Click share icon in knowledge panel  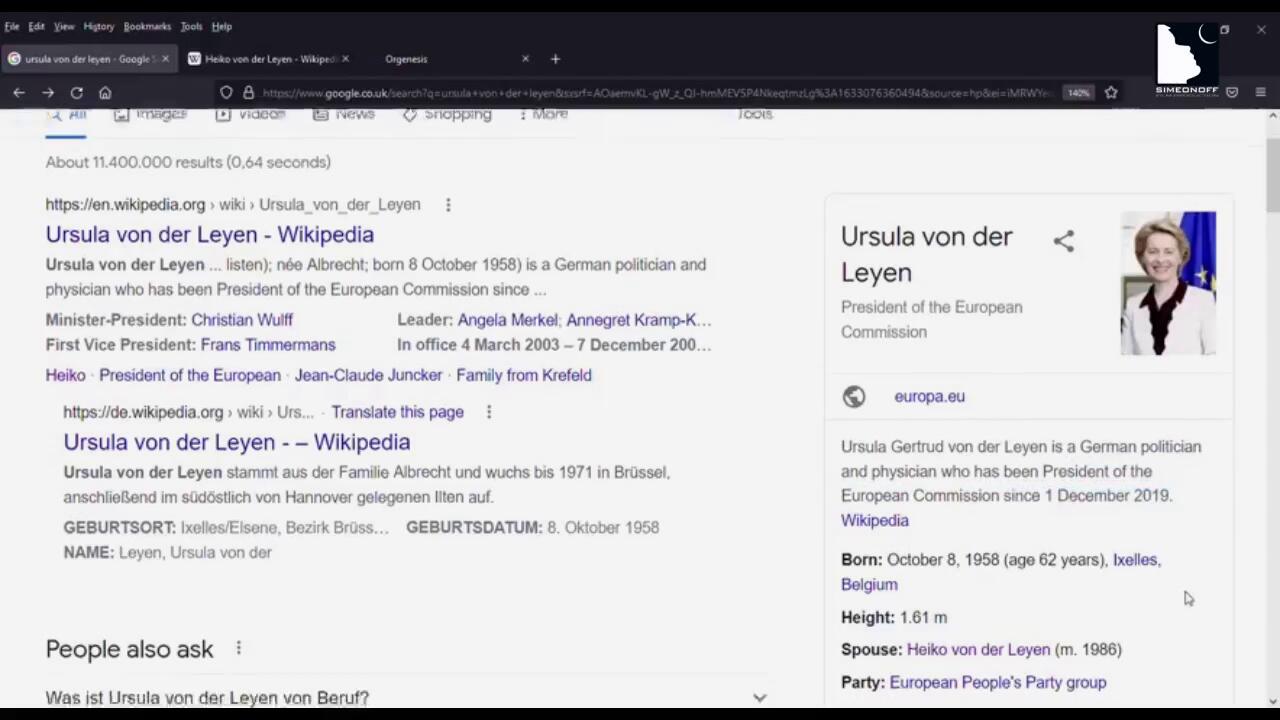(1063, 241)
